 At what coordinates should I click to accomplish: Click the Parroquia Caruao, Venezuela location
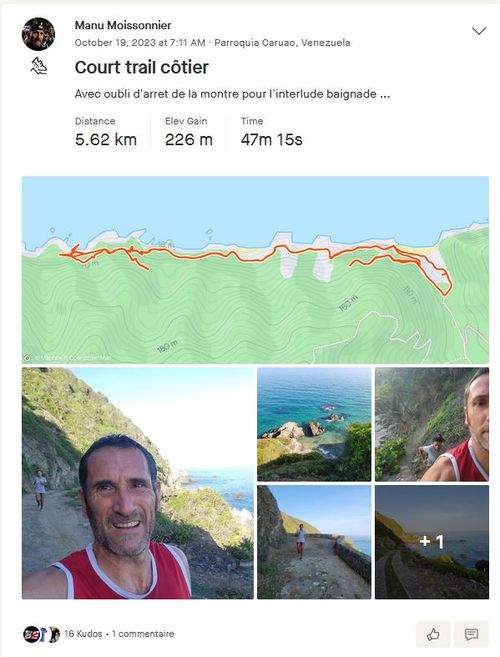(282, 43)
